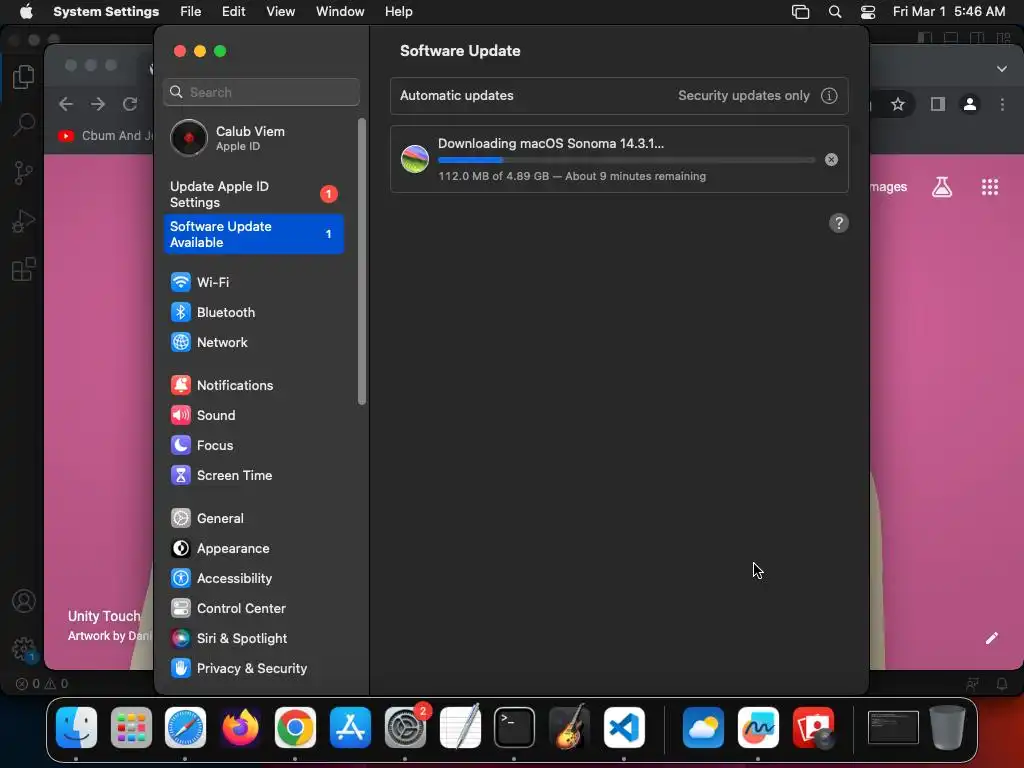
Task: Open Finder from the Dock
Action: pyautogui.click(x=76, y=727)
